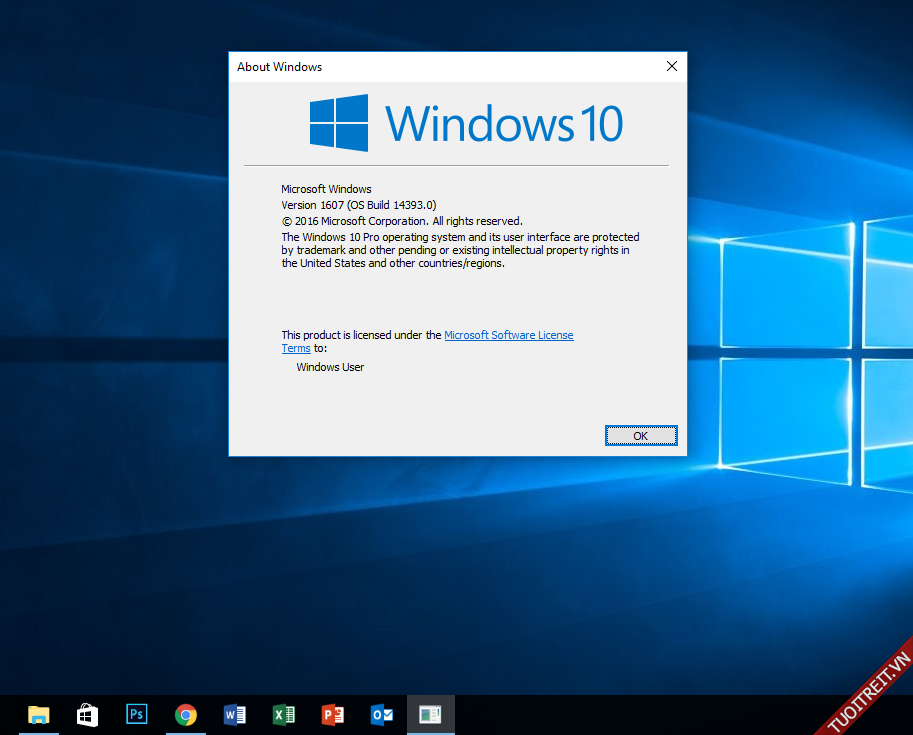The image size is (913, 735).
Task: Open Adobe Photoshop from the taskbar
Action: (x=136, y=715)
